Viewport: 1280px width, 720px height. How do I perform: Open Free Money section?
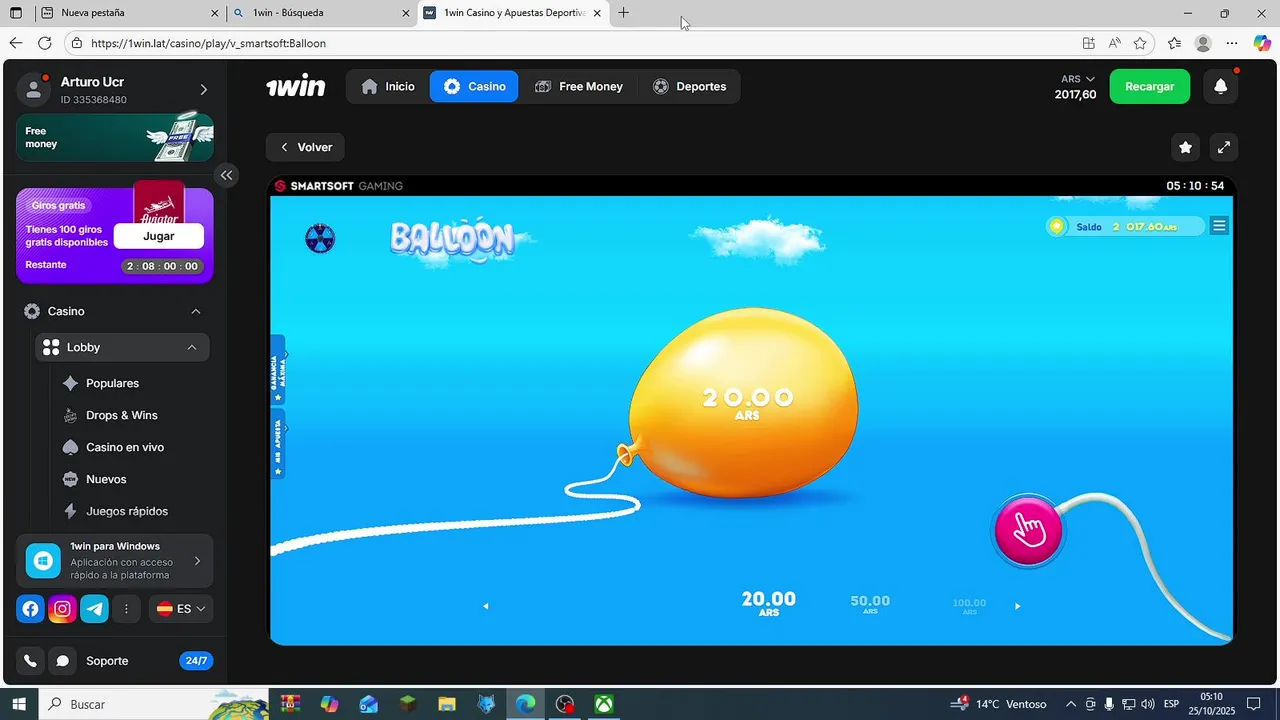pyautogui.click(x=579, y=86)
